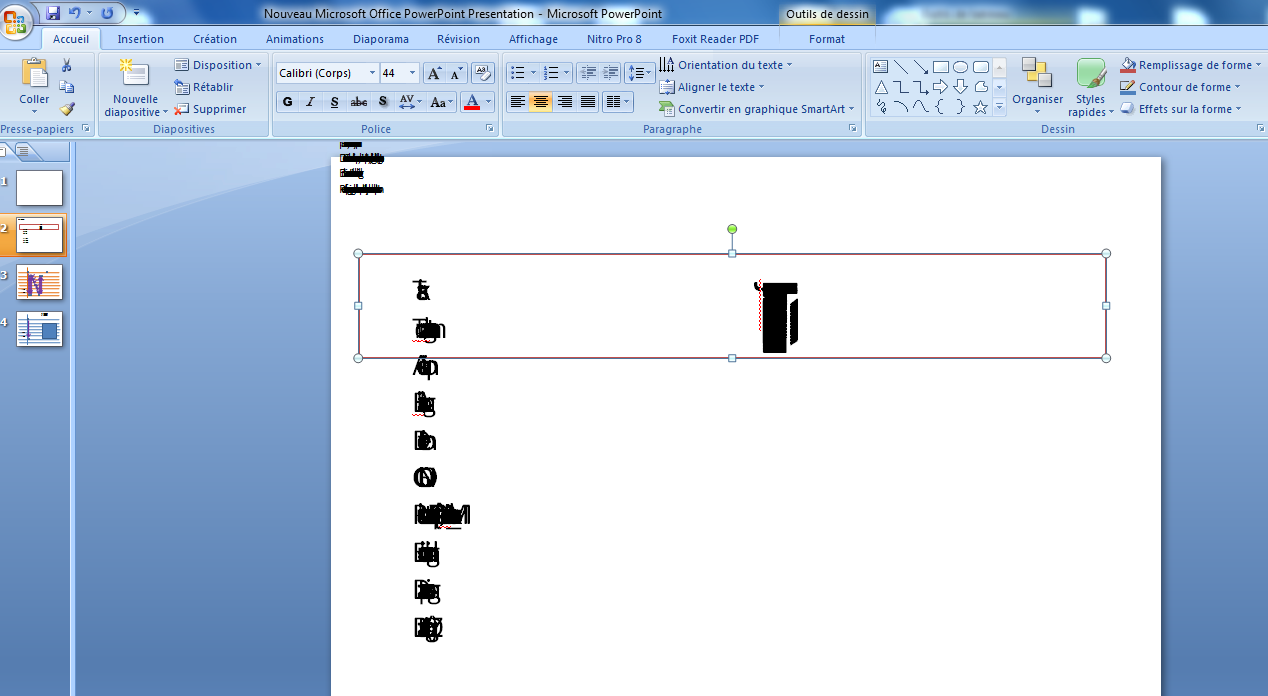Viewport: 1268px width, 696px height.
Task: Pick the straight line shape
Action: pyautogui.click(x=901, y=67)
